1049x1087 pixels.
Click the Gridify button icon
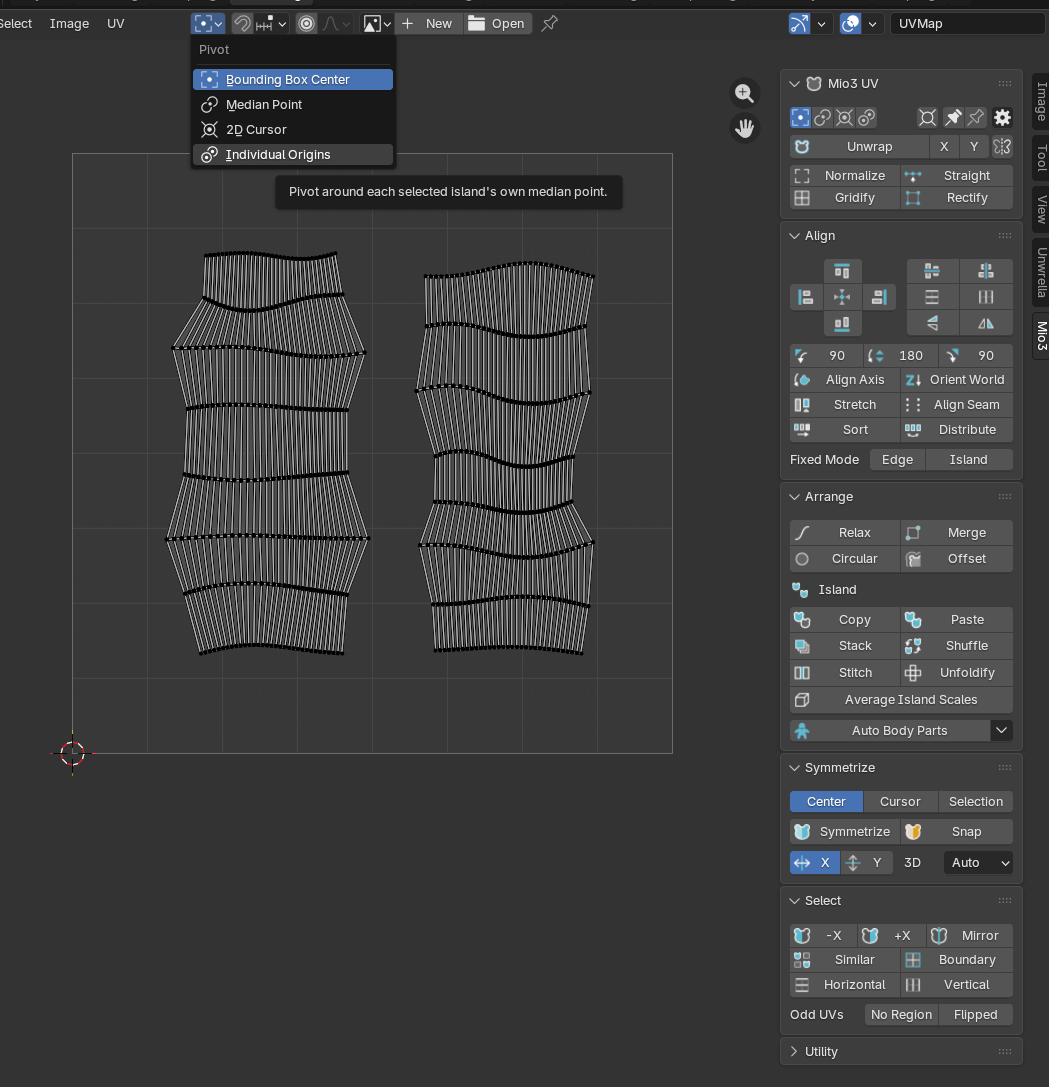click(x=802, y=198)
